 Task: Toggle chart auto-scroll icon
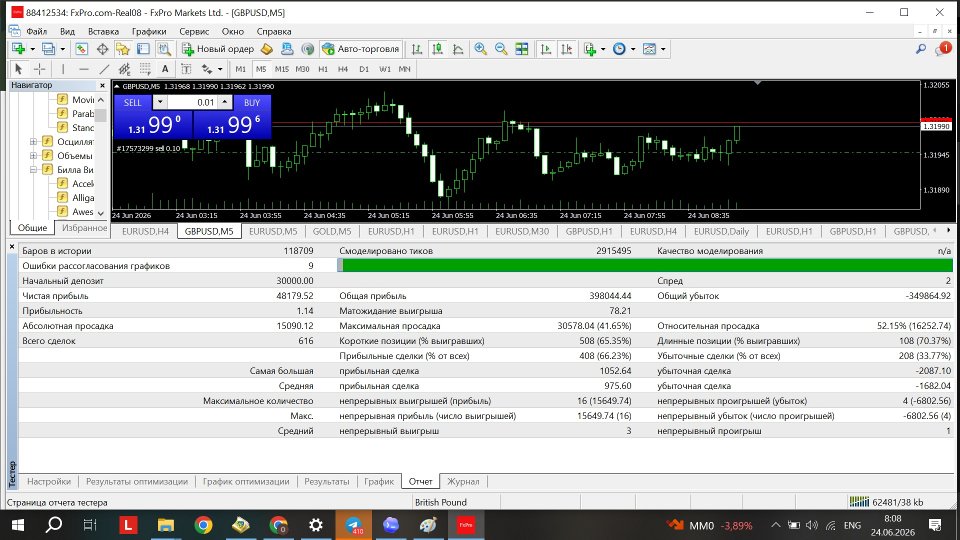(546, 49)
